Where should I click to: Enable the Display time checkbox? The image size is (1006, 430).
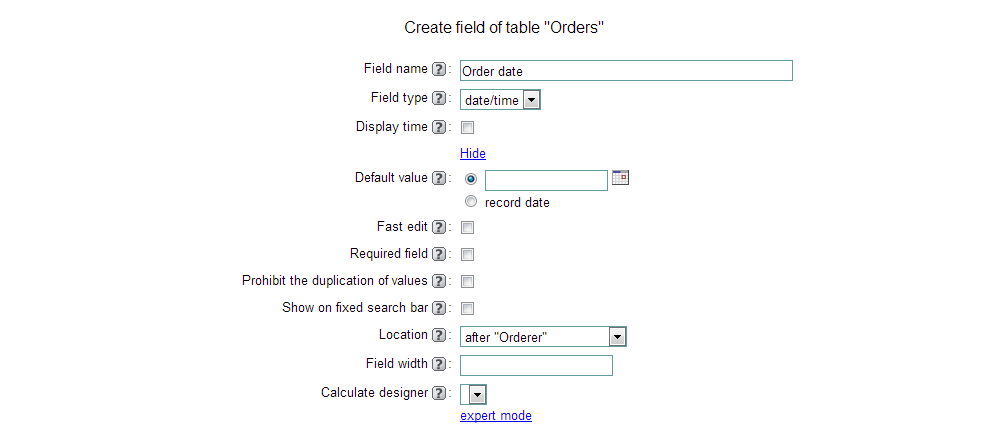tap(468, 128)
